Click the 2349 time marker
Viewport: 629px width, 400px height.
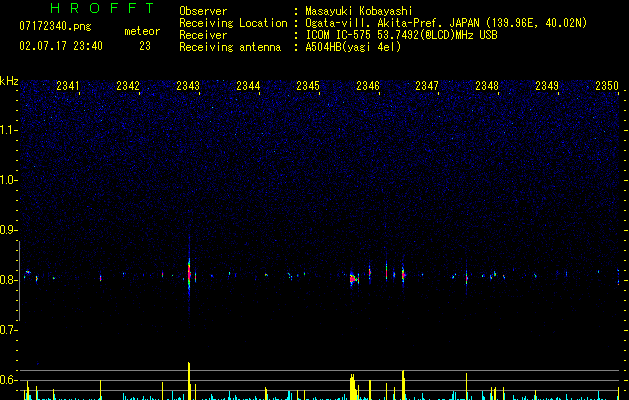click(547, 86)
